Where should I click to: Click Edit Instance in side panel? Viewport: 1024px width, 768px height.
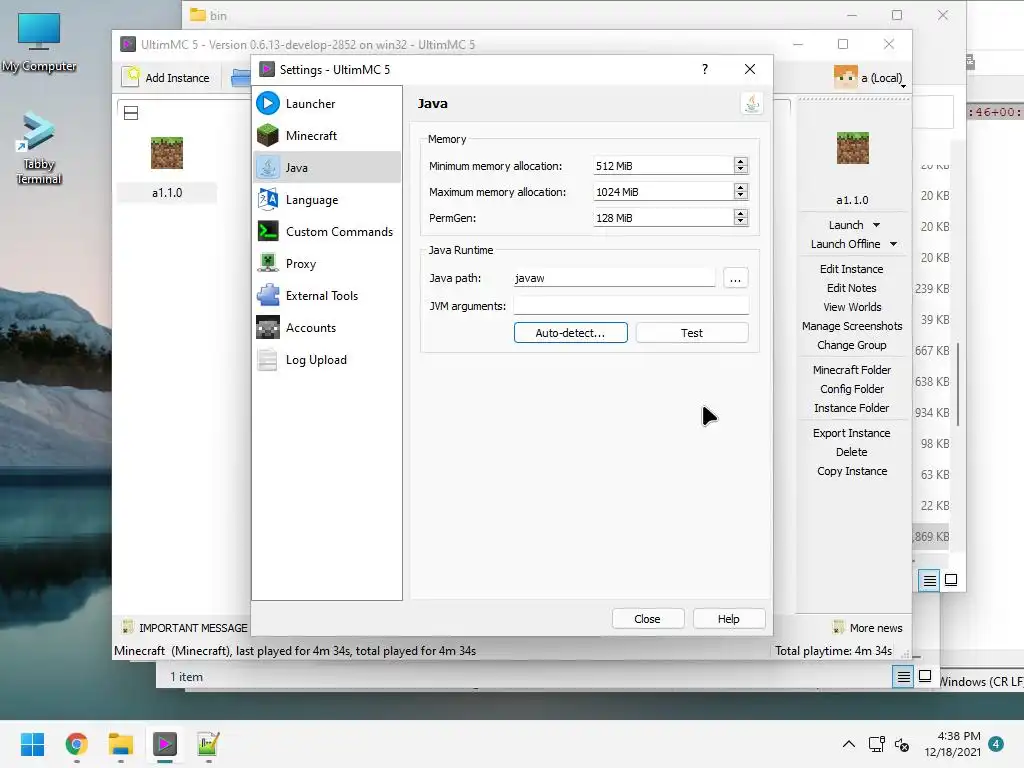pyautogui.click(x=852, y=269)
